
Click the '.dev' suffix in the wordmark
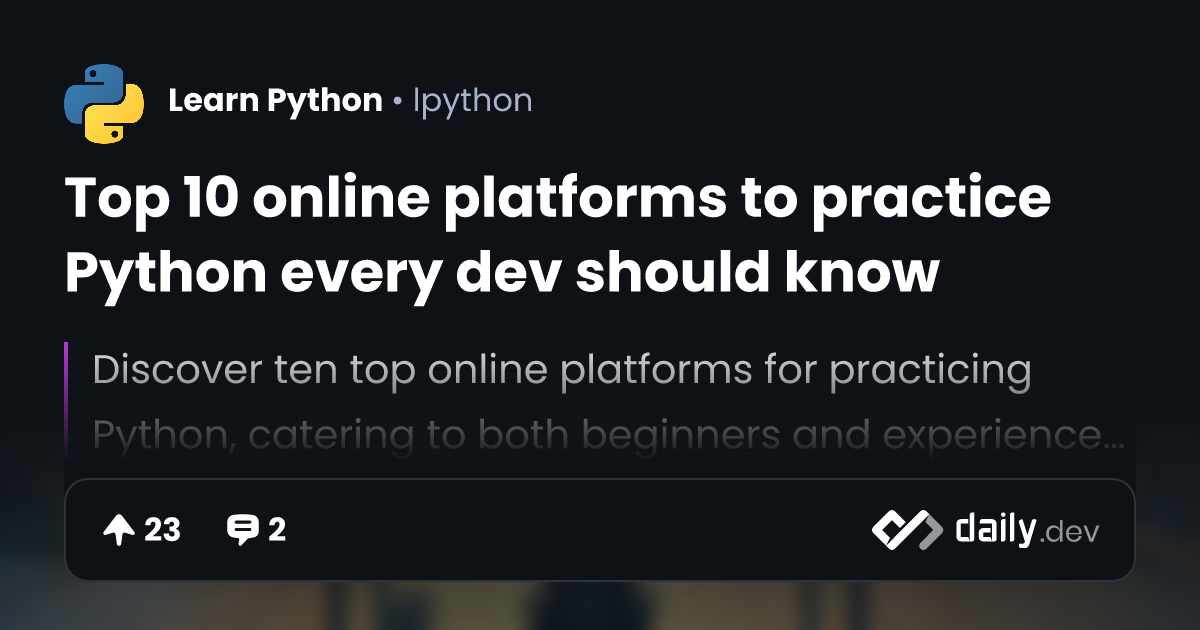1069,533
